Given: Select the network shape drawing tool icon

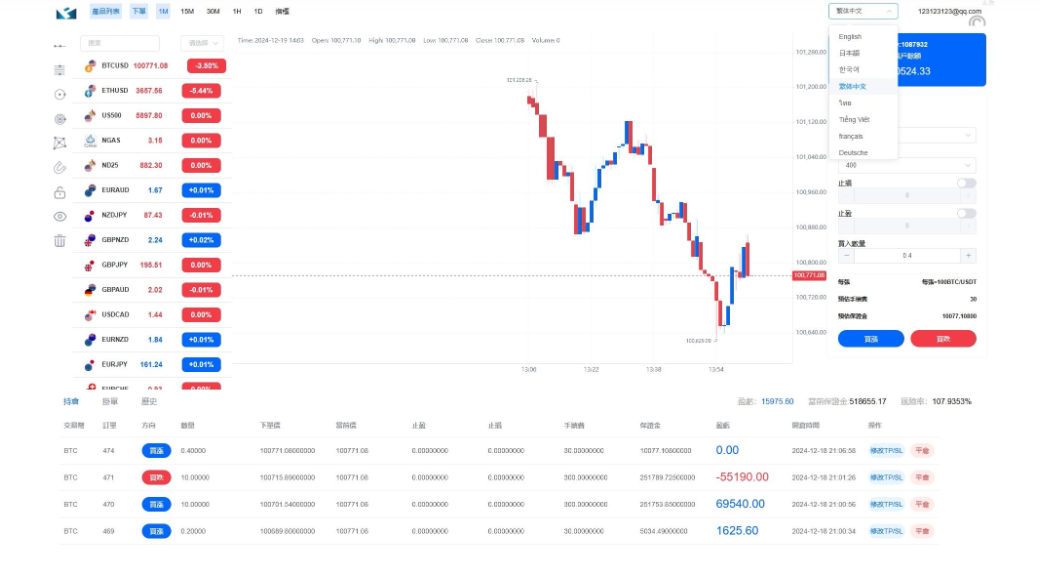Looking at the screenshot, I should 60,143.
